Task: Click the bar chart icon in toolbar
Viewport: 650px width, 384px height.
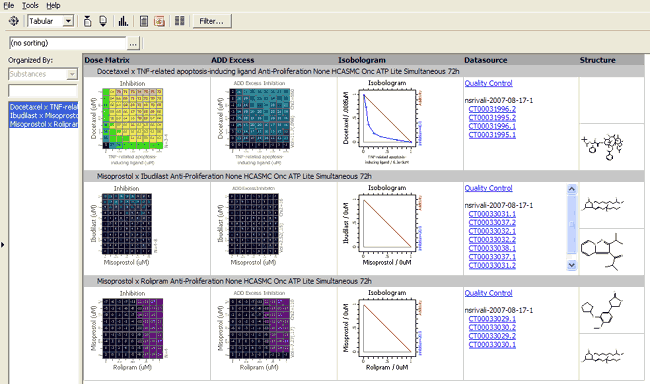Action: coord(123,21)
